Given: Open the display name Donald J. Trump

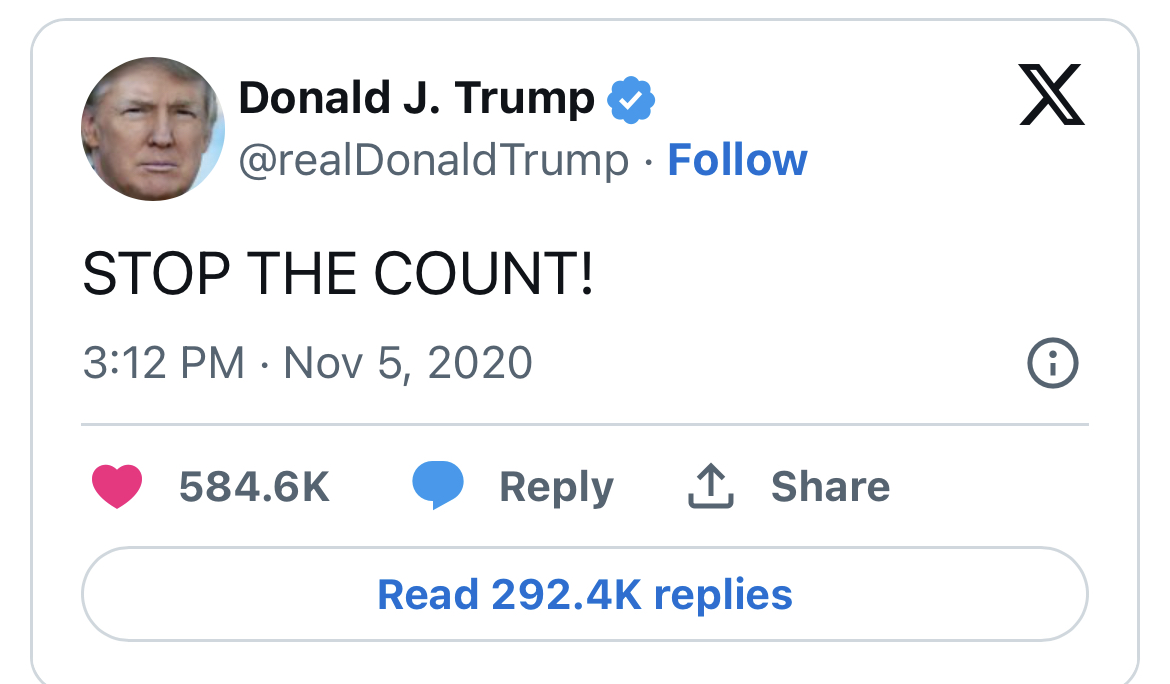Looking at the screenshot, I should [416, 98].
